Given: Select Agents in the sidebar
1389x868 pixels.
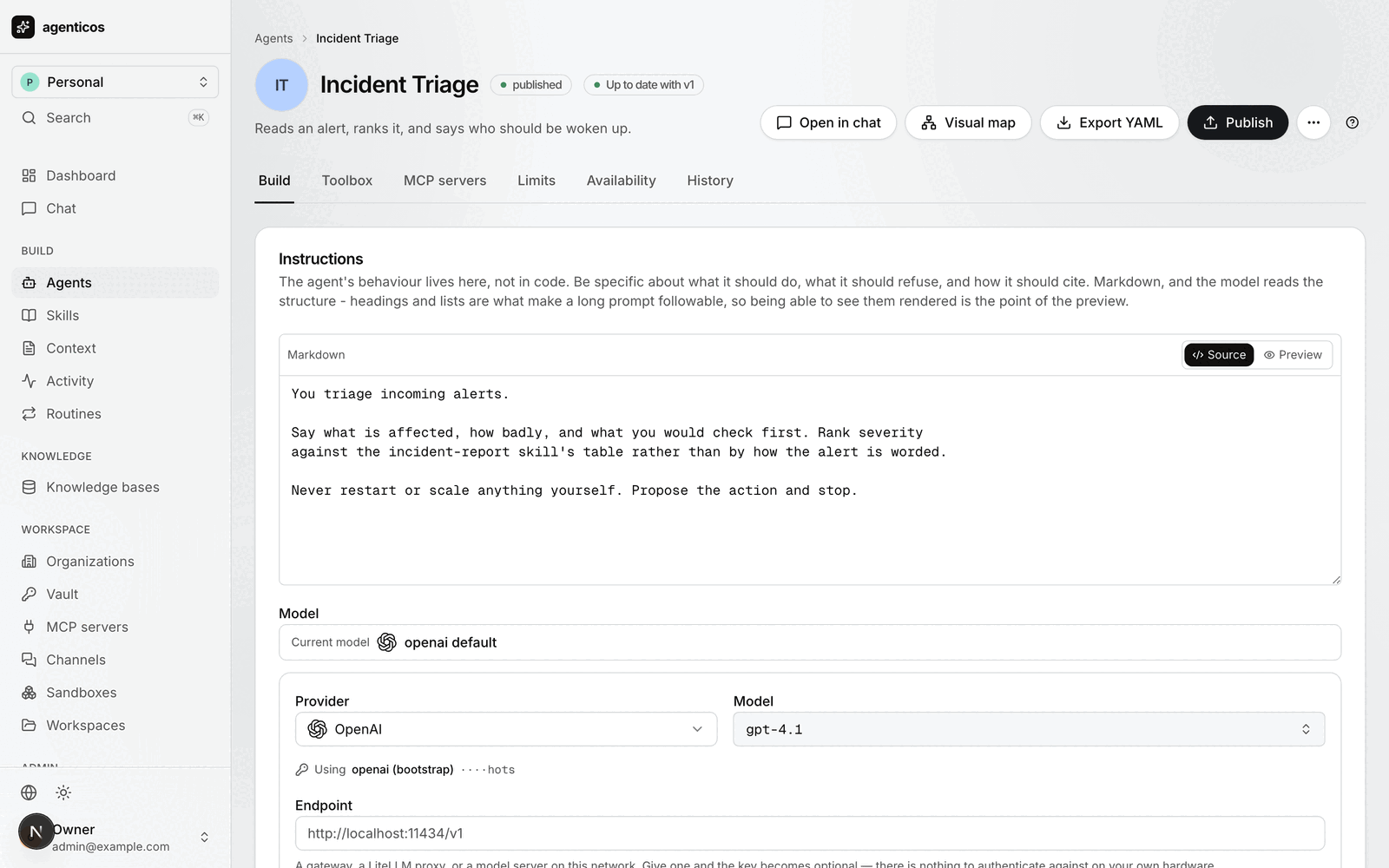Looking at the screenshot, I should pos(115,282).
